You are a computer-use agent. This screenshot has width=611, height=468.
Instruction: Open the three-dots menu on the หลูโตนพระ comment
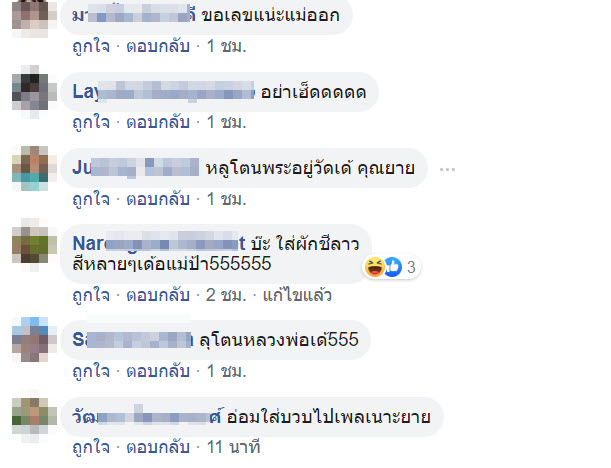(447, 170)
